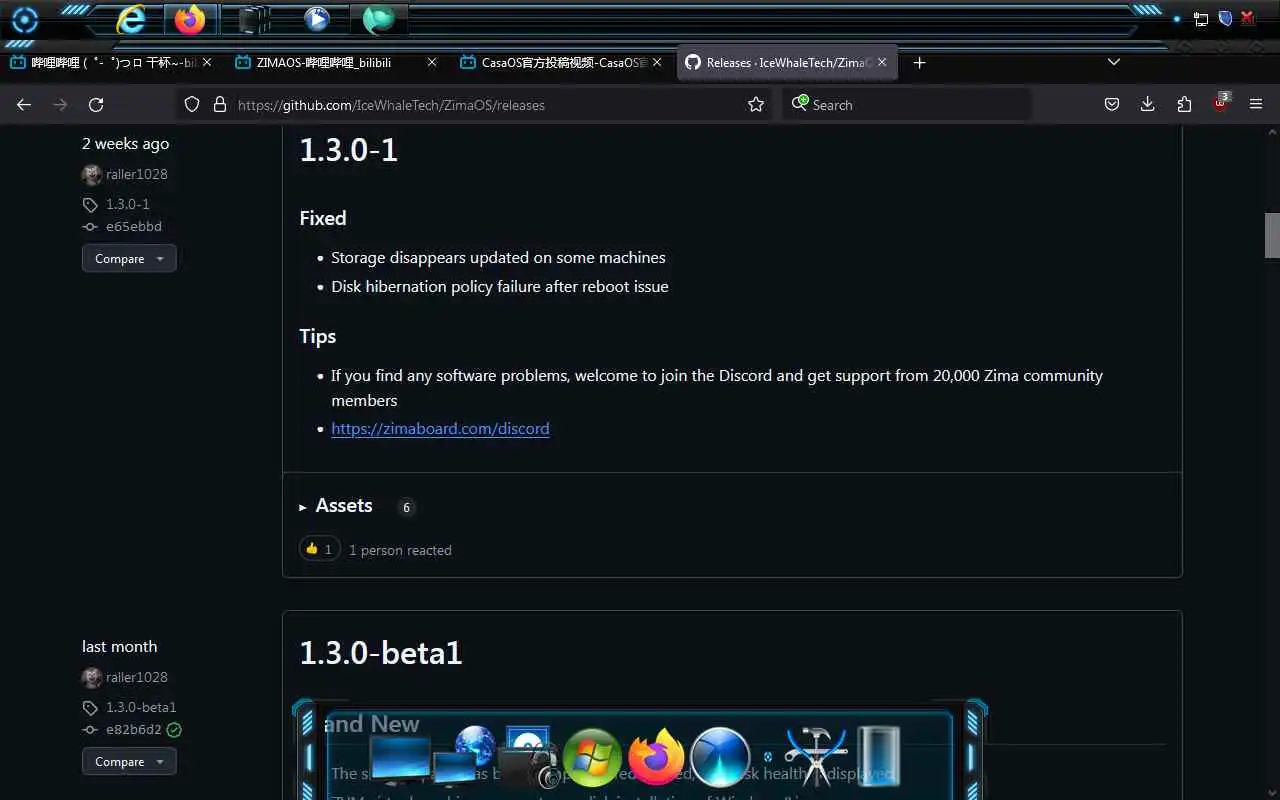Screen dimensions: 1280x800
Task: Close the Releases GitHub tab
Action: pos(882,62)
